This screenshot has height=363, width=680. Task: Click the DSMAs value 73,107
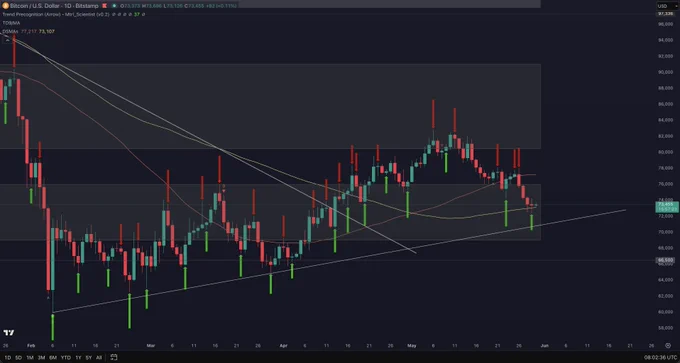tap(47, 32)
